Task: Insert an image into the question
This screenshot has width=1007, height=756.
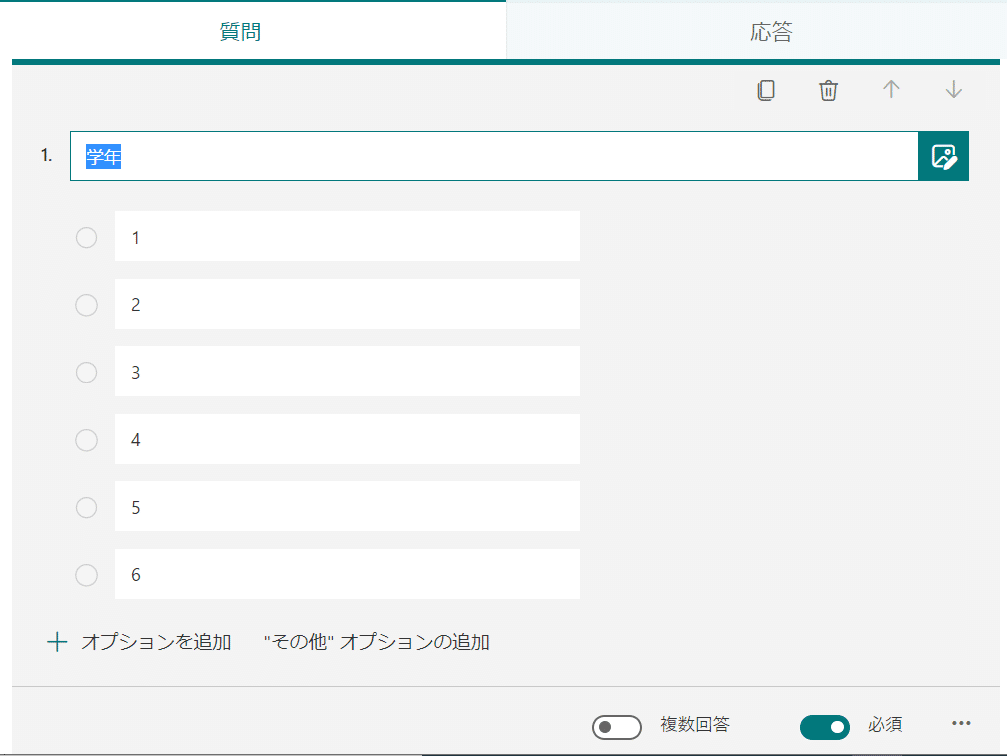Action: (943, 156)
